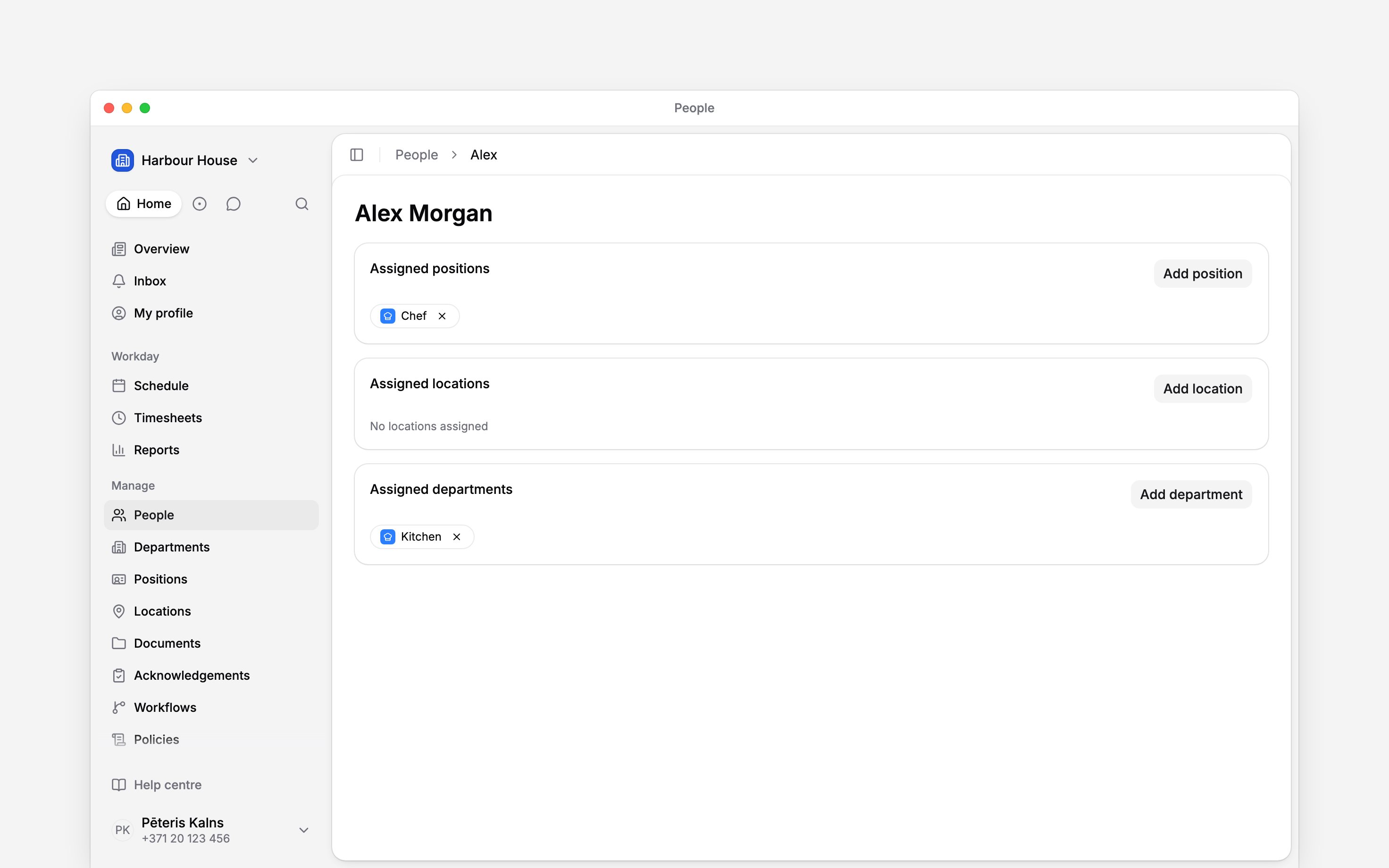
Task: Open Positions page
Action: (x=211, y=579)
